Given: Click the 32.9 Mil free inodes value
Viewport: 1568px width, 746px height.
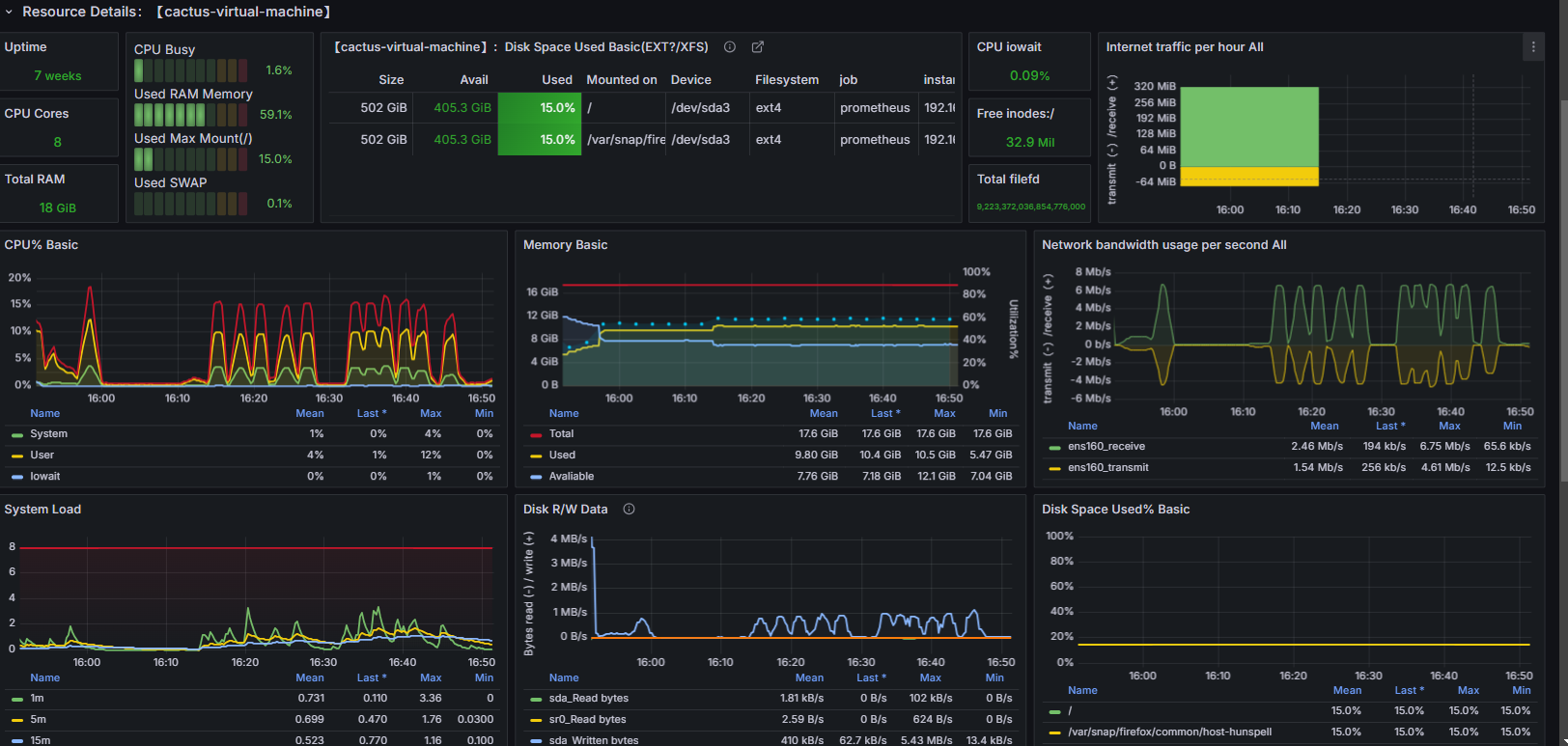Looking at the screenshot, I should click(1030, 142).
